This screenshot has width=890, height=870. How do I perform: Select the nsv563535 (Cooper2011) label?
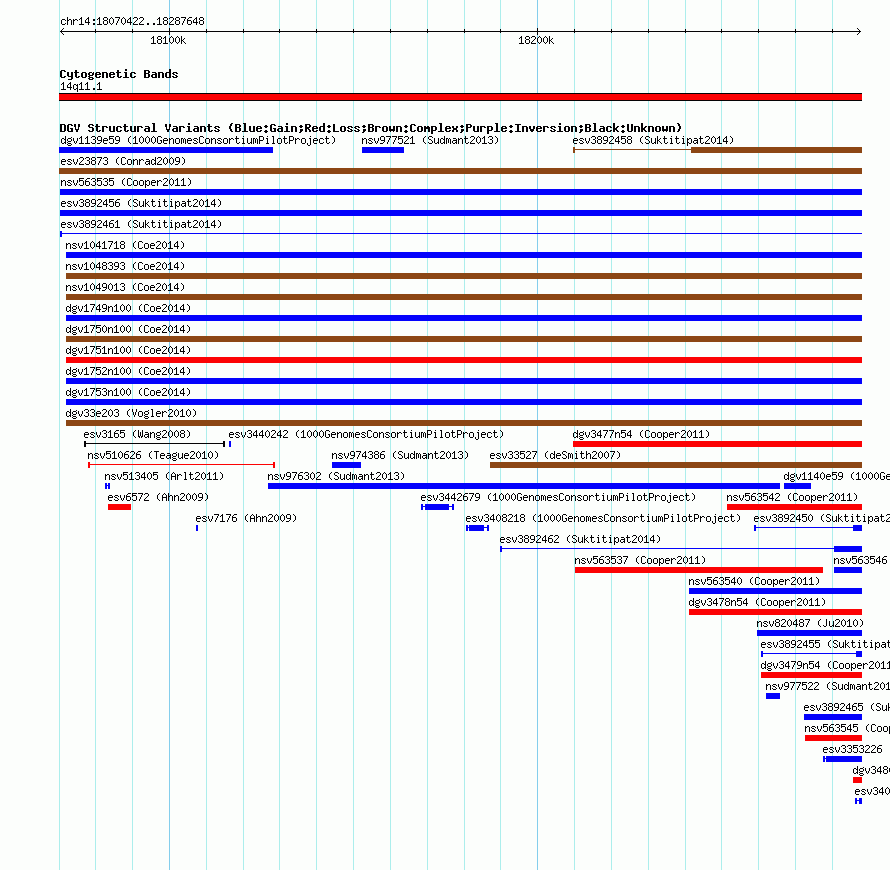[x=126, y=182]
